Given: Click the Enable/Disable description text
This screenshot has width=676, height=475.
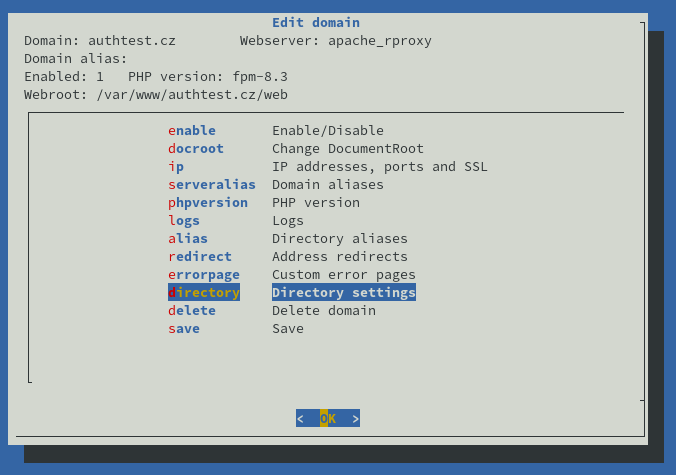Looking at the screenshot, I should [328, 131].
